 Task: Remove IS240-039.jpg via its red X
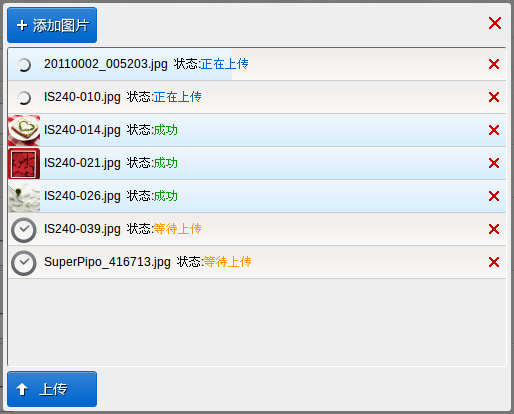494,229
